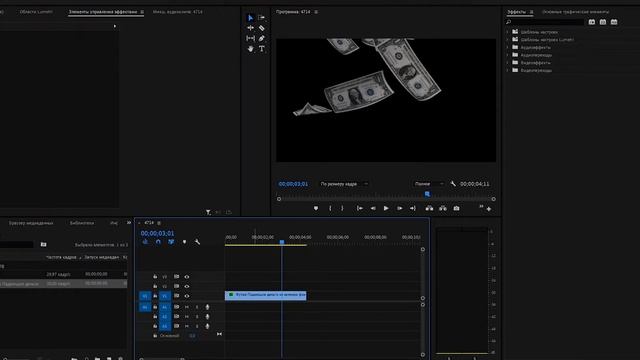640x360 pixels.
Task: Switch to Область Lumetri tab
Action: click(36, 12)
